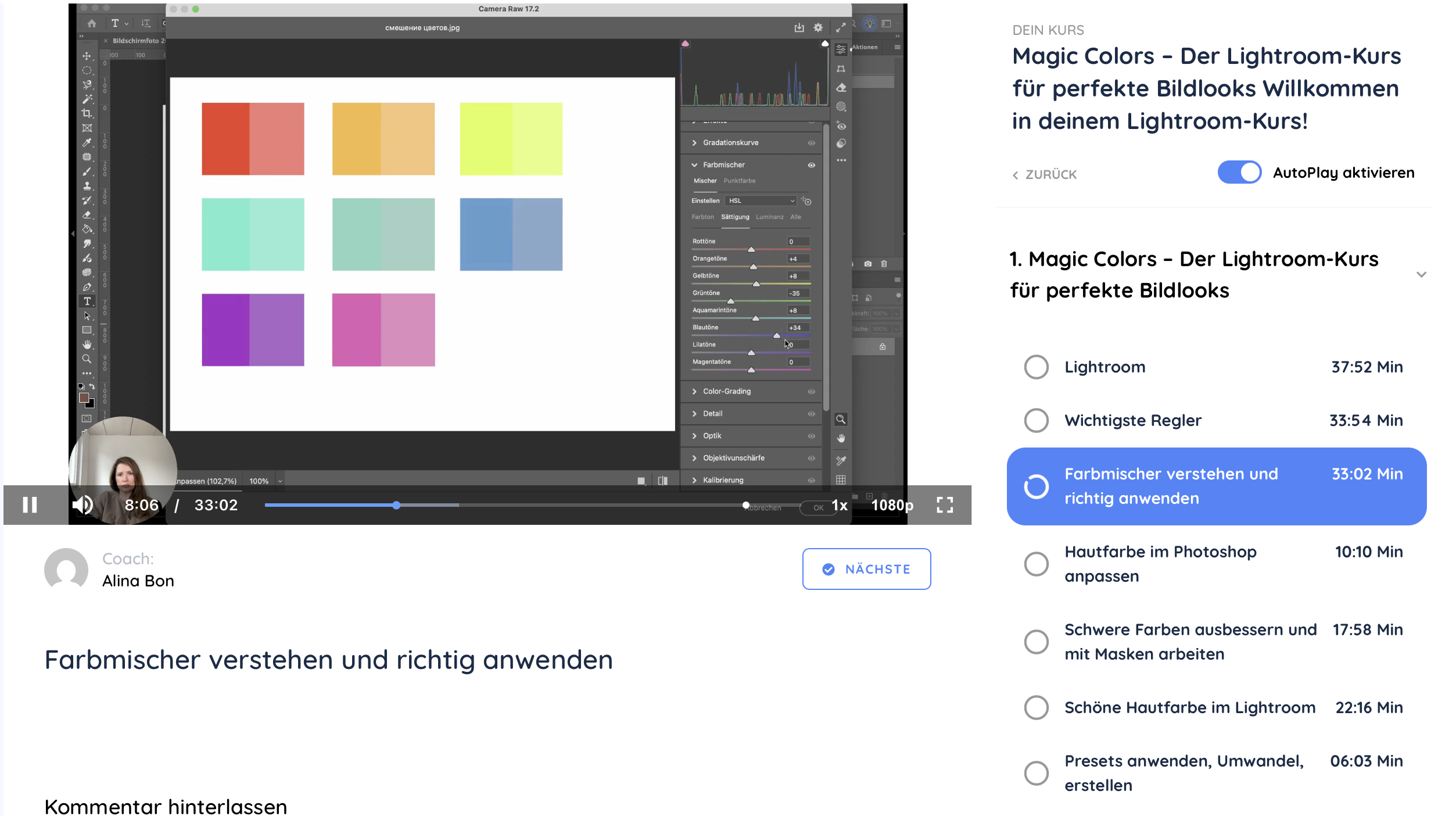
Task: Switch to Punktfarbe tab
Action: [x=739, y=181]
